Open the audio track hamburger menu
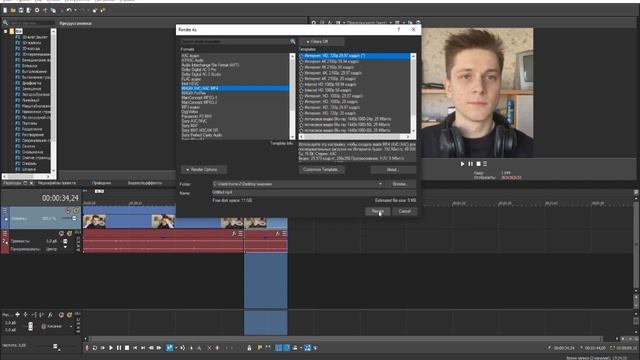Screen dimensions: 640x360 (5, 233)
